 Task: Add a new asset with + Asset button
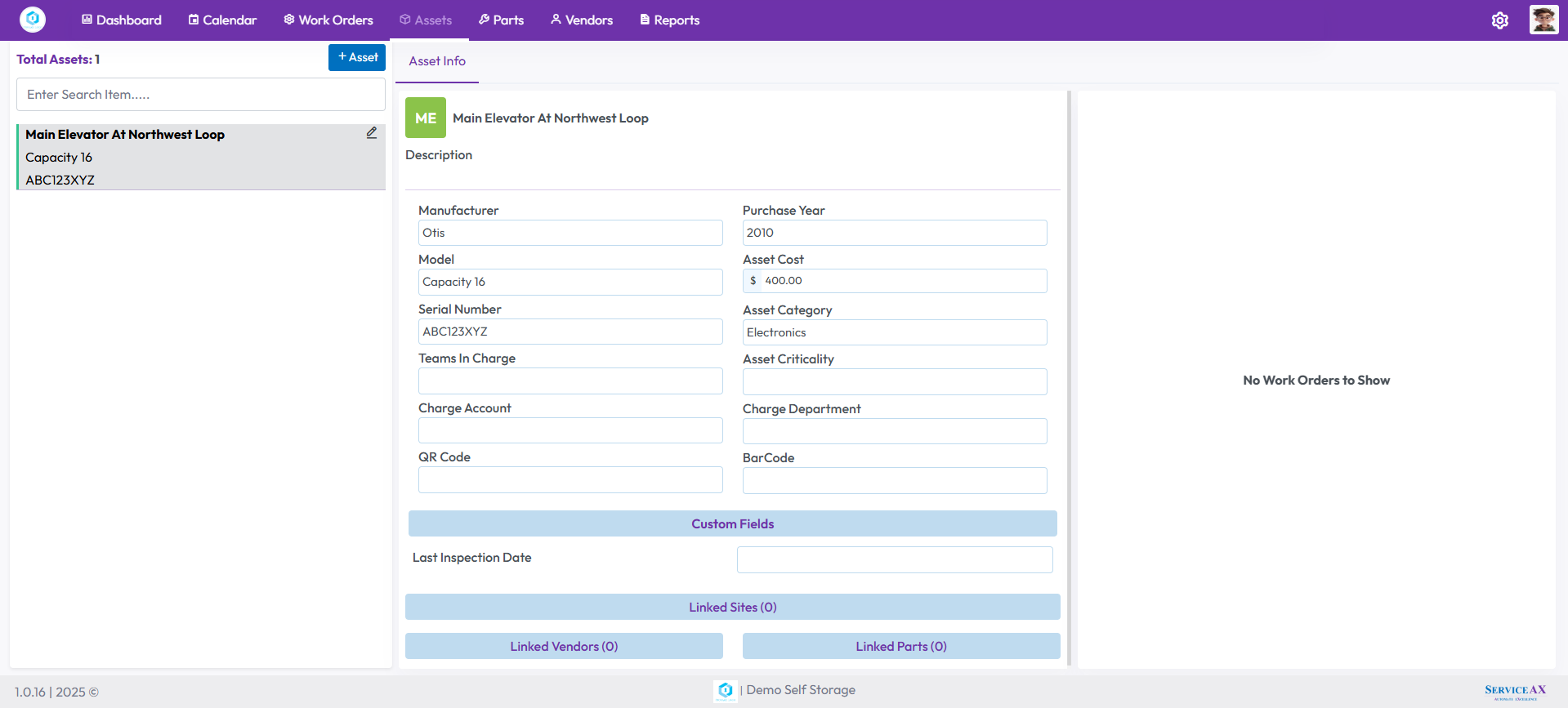(357, 57)
